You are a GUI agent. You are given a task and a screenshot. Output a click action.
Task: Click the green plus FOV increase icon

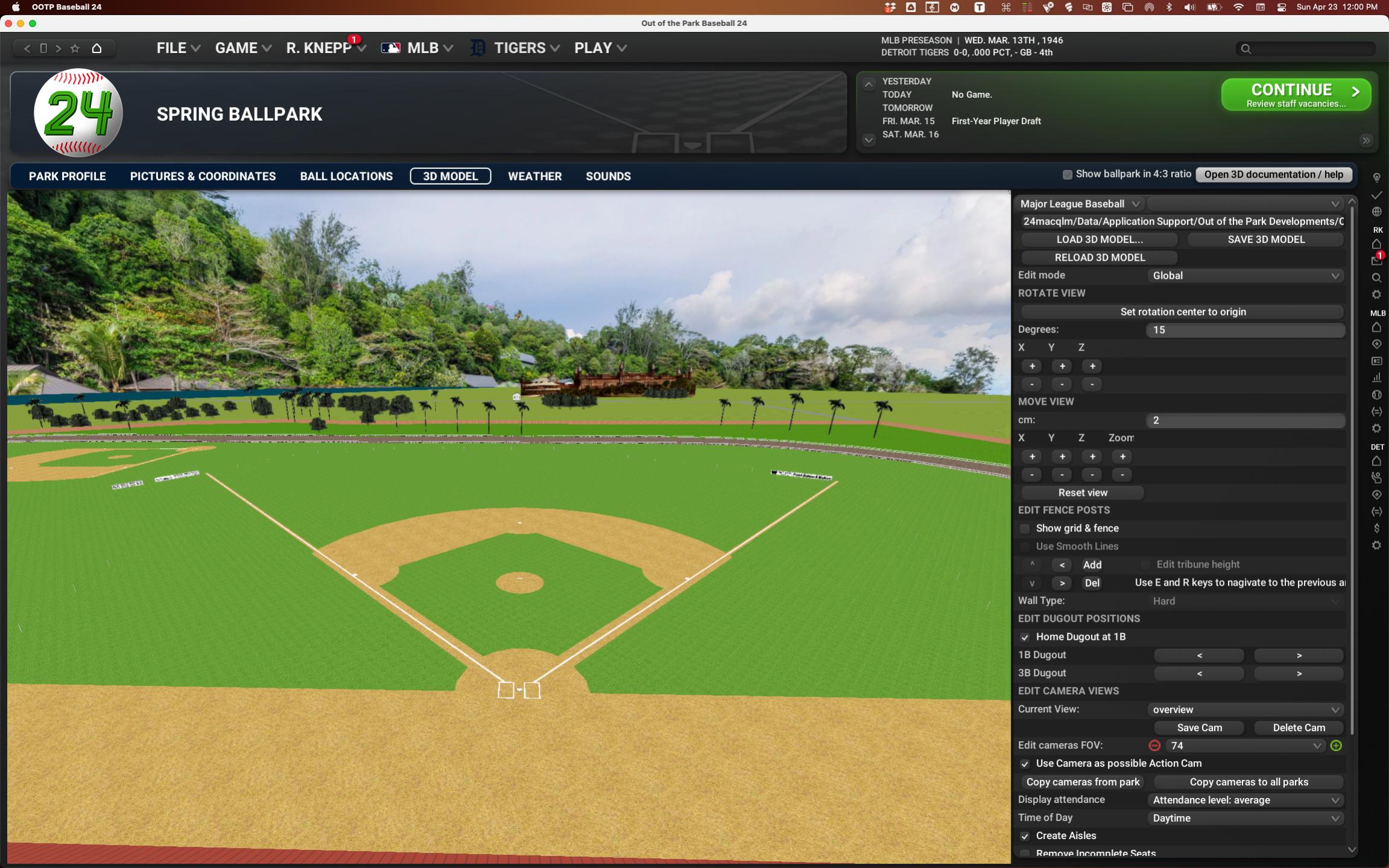(1336, 746)
